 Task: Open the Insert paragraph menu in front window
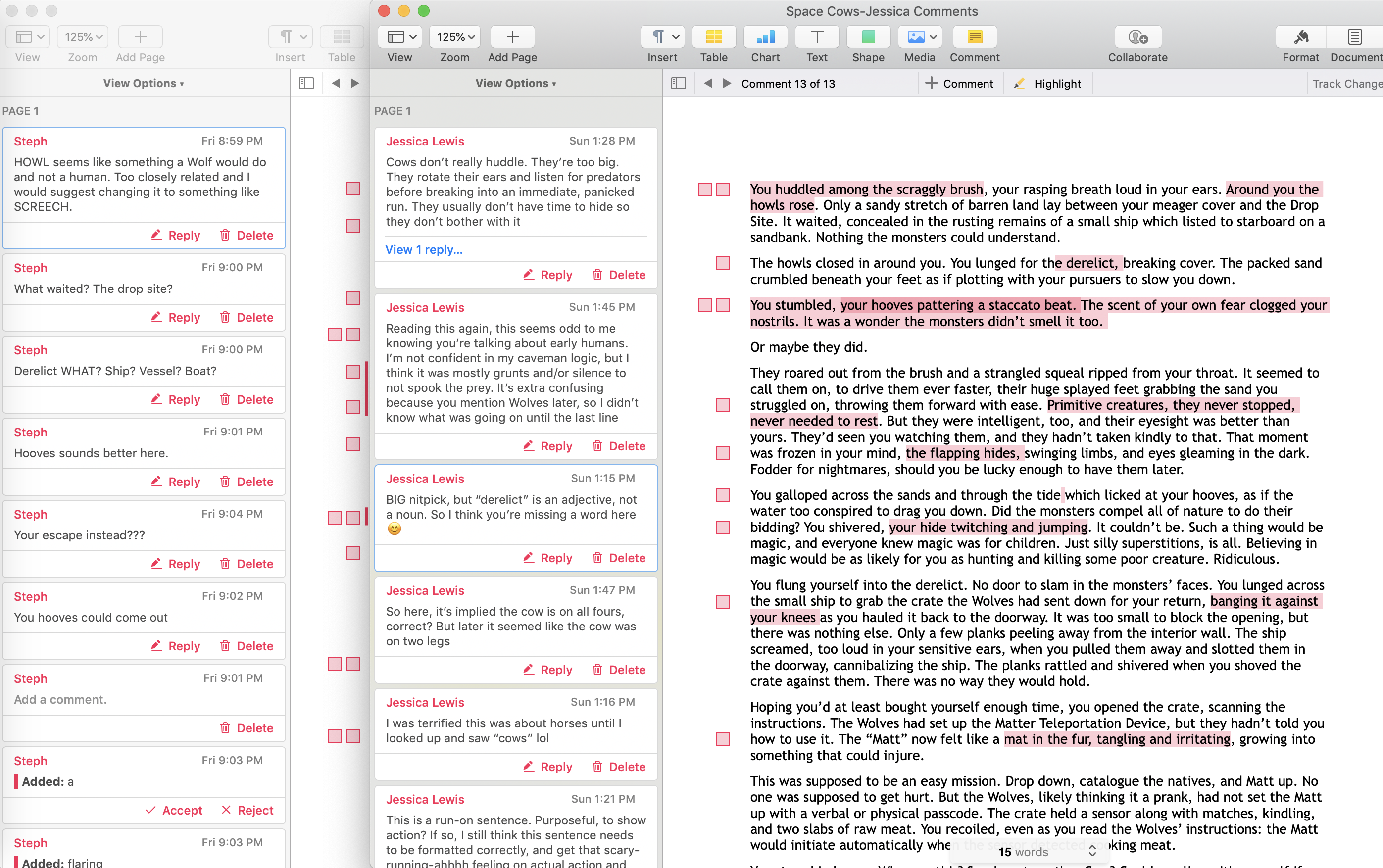(662, 37)
